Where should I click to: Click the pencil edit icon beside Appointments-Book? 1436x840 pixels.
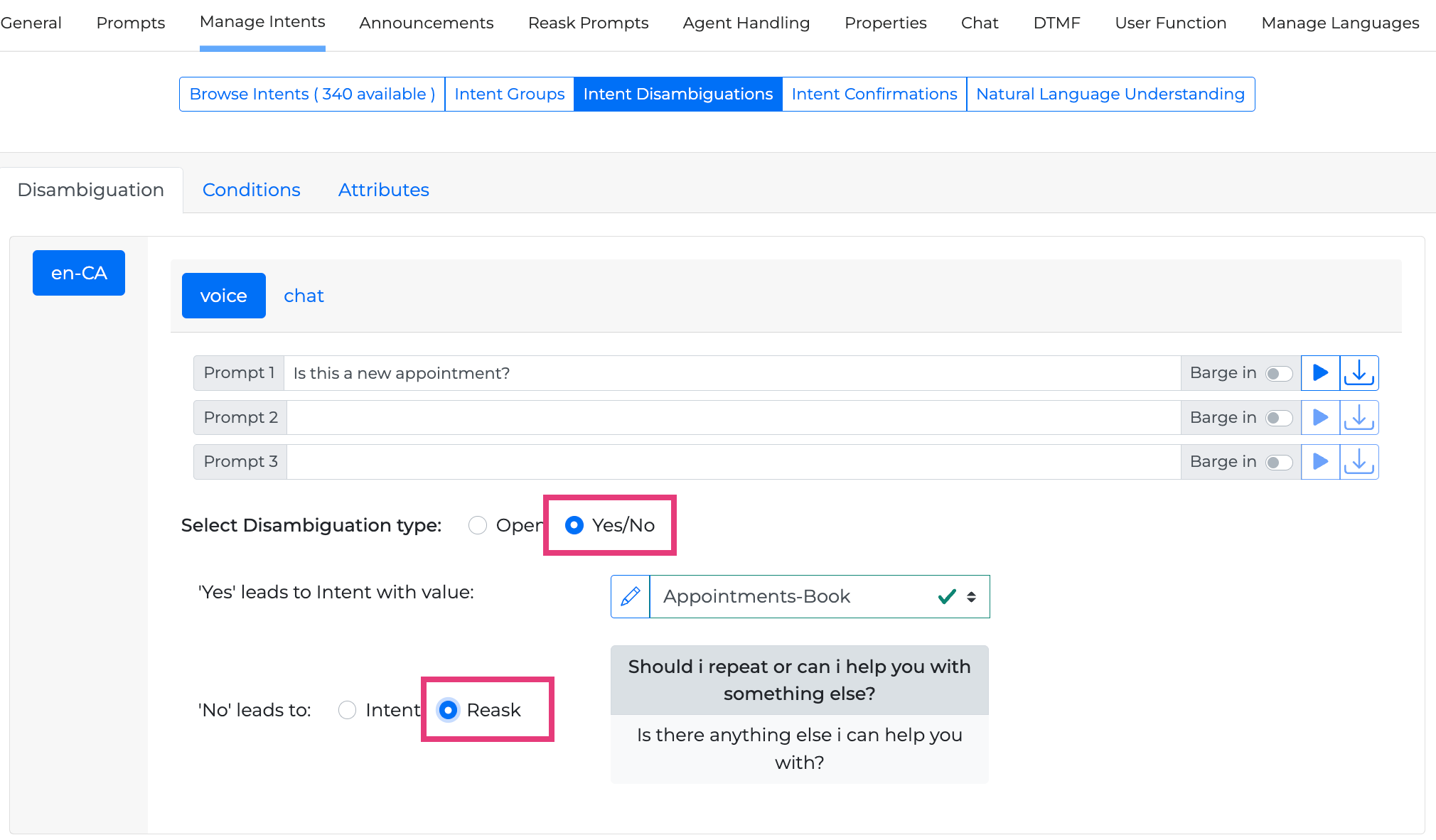(x=630, y=596)
